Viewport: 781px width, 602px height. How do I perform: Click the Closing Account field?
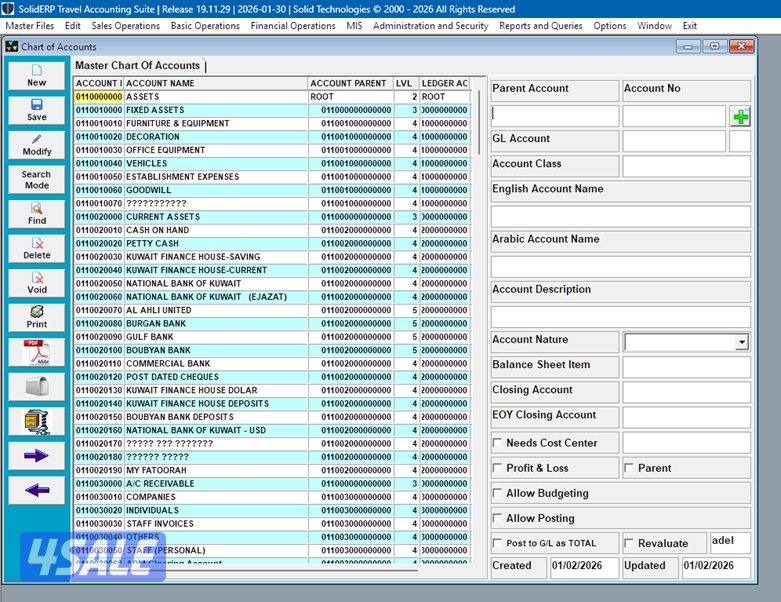pos(686,392)
